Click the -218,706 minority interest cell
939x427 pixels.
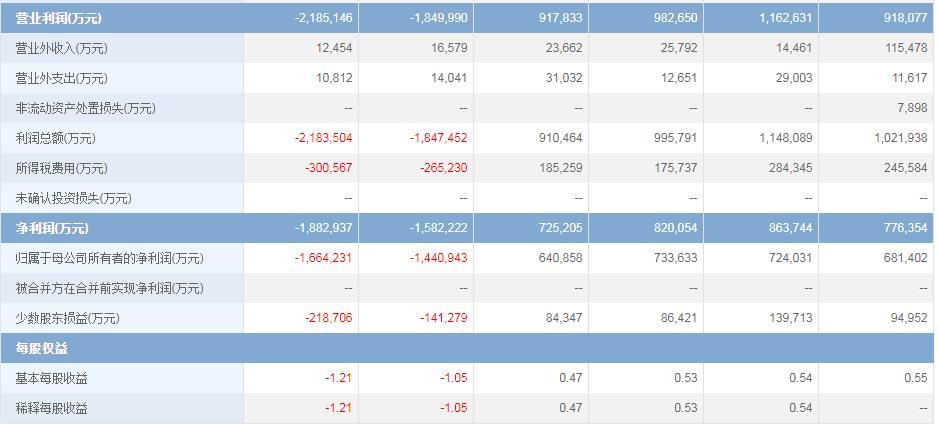329,318
